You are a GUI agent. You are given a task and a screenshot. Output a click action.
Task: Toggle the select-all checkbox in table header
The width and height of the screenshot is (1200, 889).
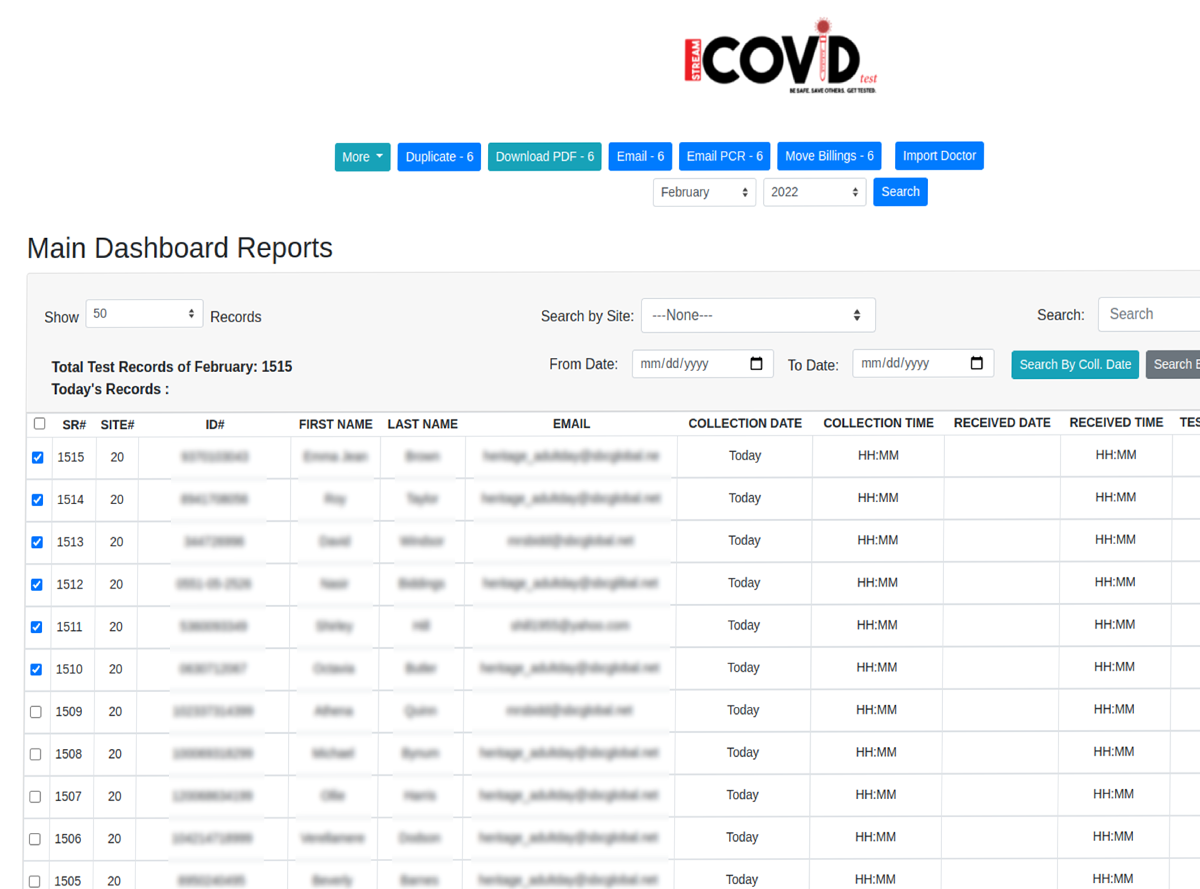pyautogui.click(x=39, y=424)
